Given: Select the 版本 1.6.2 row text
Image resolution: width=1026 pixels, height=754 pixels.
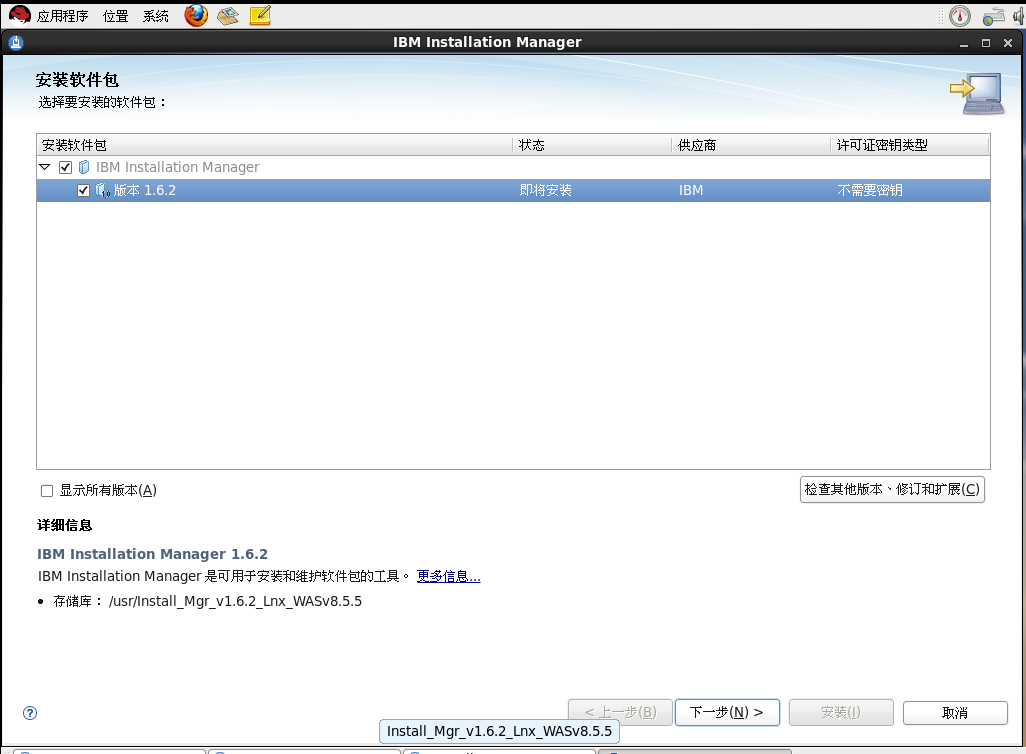Looking at the screenshot, I should point(145,190).
